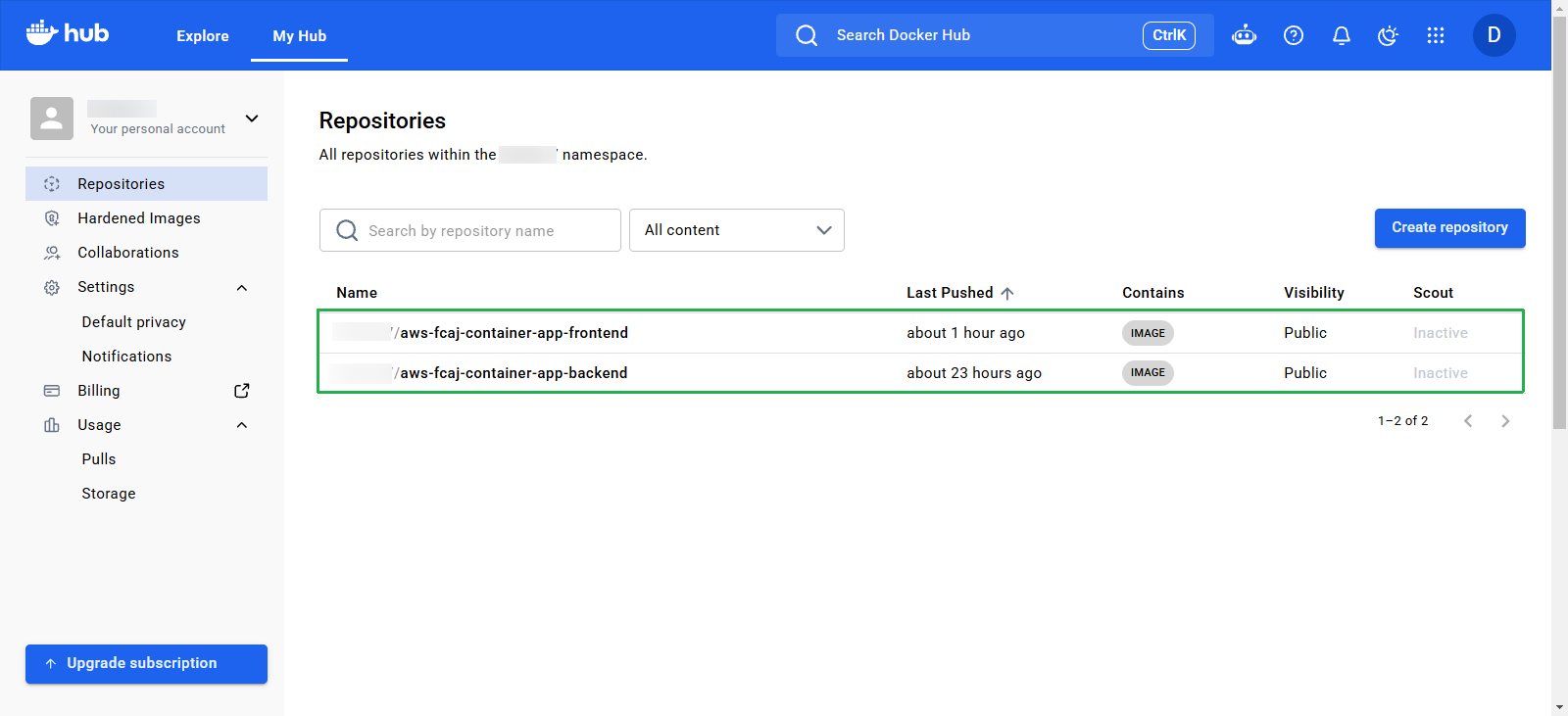Collapse the Settings section chevron
This screenshot has width=1568, height=716.
[242, 288]
